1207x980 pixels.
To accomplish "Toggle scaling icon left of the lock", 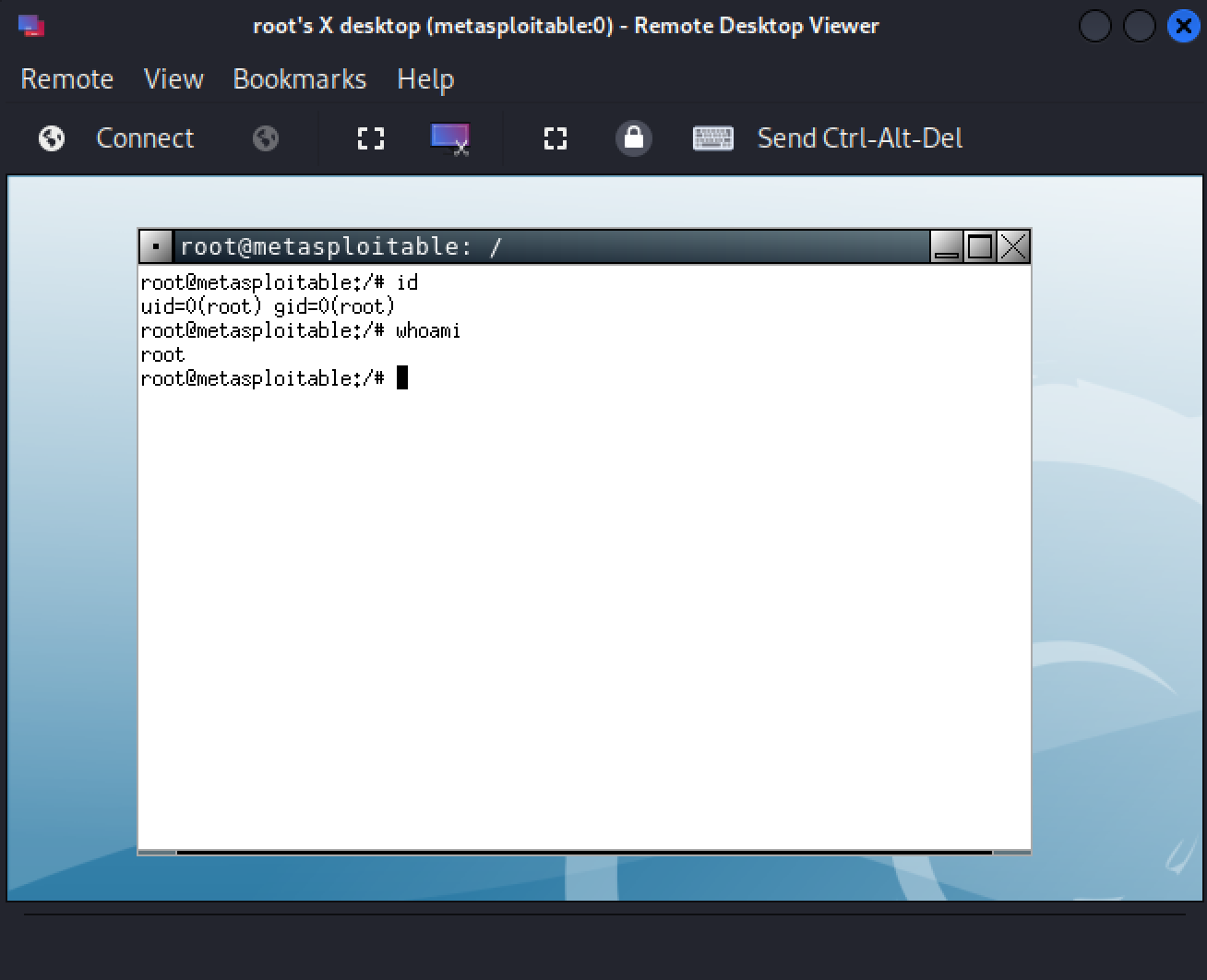I will point(556,138).
